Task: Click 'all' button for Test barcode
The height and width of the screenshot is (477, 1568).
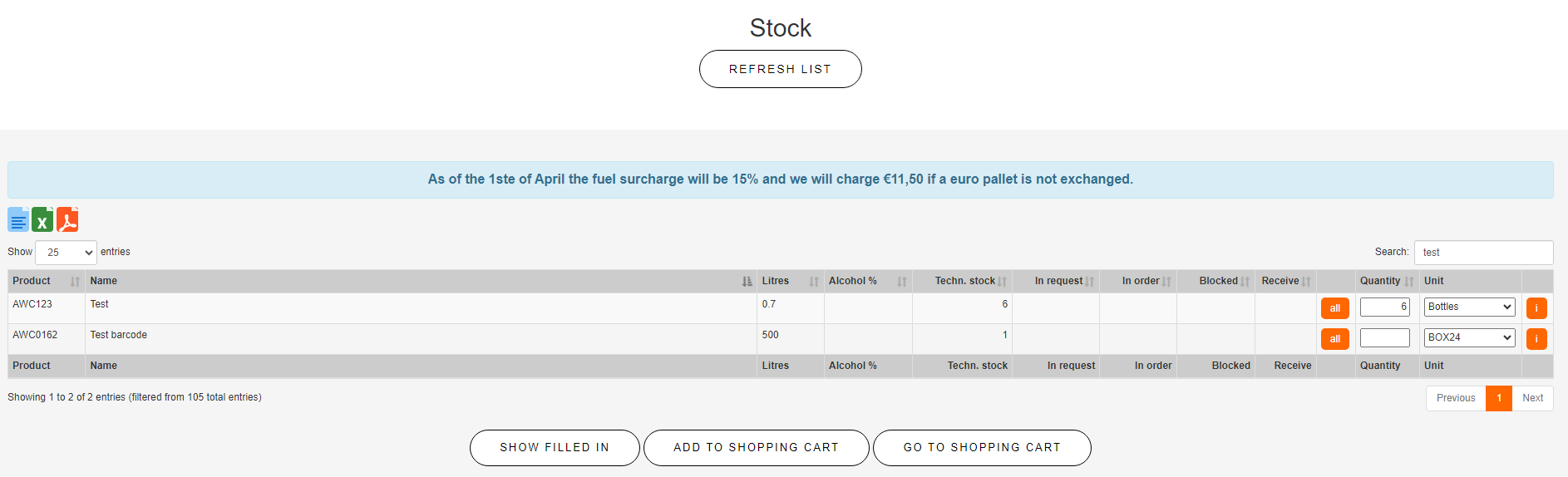Action: [1334, 339]
